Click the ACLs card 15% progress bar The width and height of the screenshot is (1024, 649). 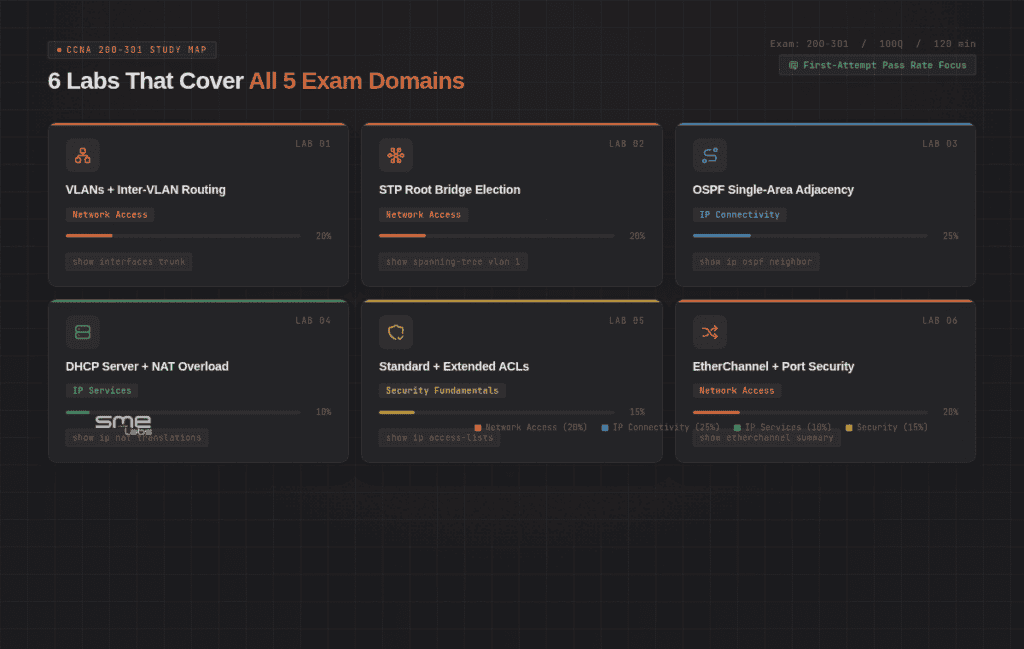coord(496,412)
